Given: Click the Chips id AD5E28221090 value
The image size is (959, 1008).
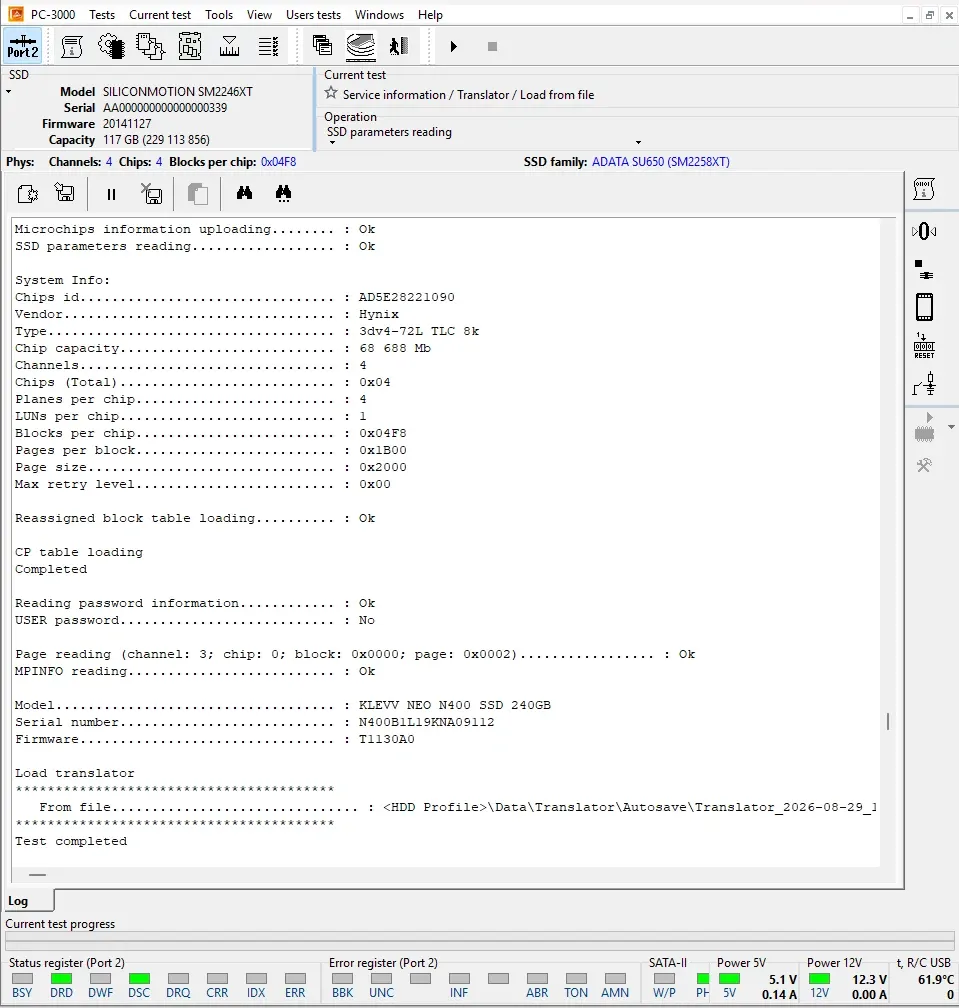Looking at the screenshot, I should click(407, 297).
